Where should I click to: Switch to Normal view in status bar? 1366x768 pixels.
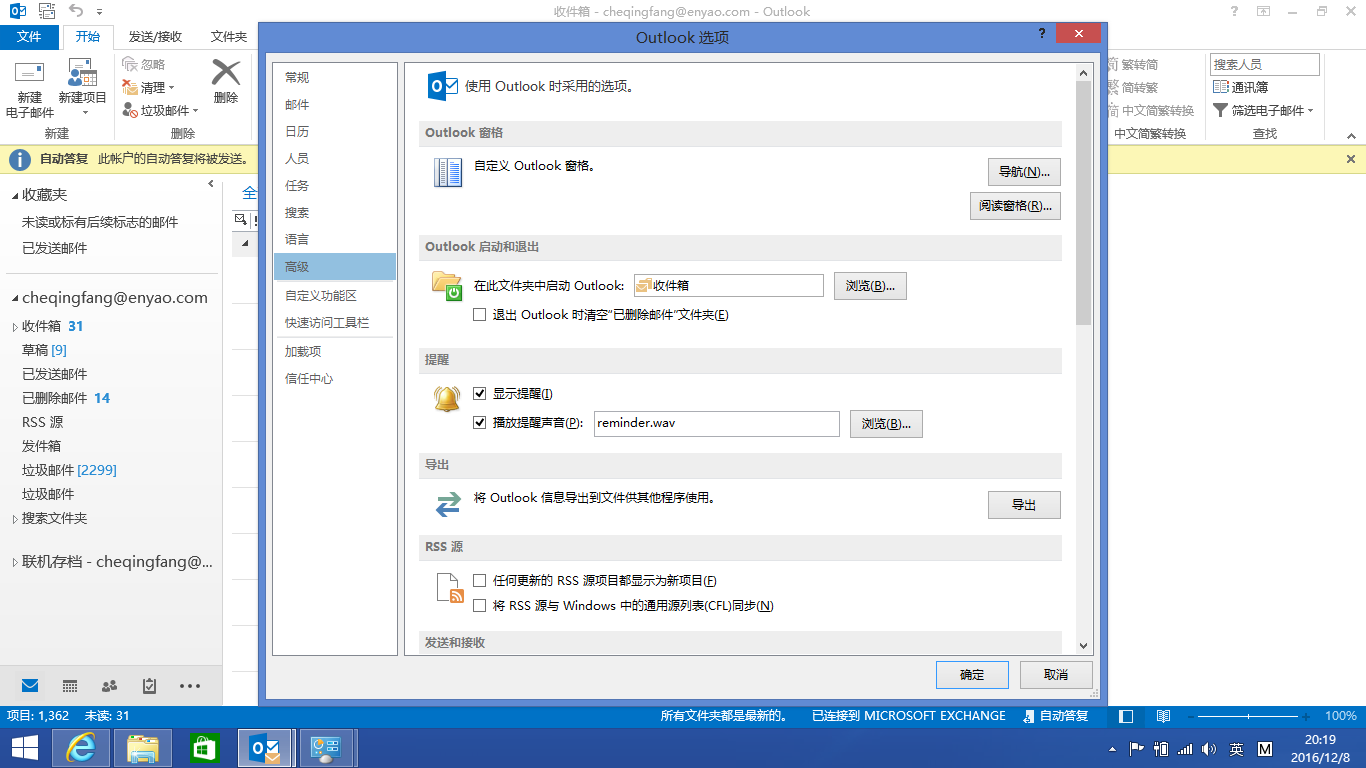point(1126,716)
